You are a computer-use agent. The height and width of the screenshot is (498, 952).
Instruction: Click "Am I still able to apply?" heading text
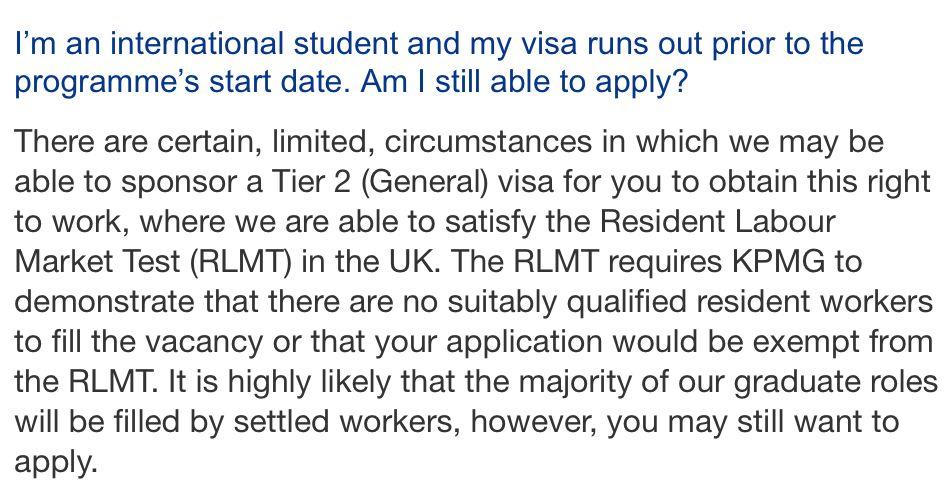point(524,83)
